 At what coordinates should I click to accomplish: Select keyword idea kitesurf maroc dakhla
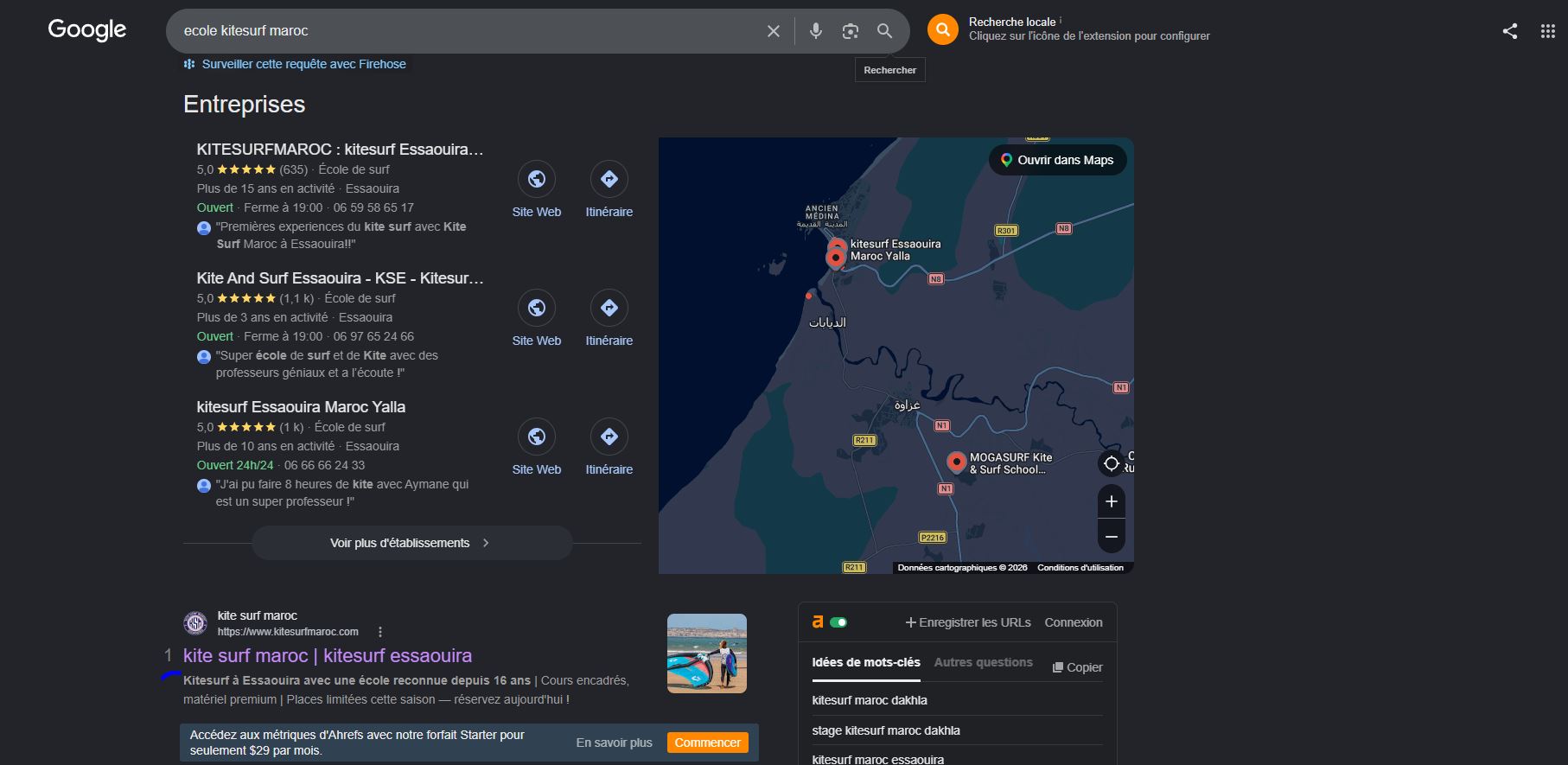click(x=870, y=700)
